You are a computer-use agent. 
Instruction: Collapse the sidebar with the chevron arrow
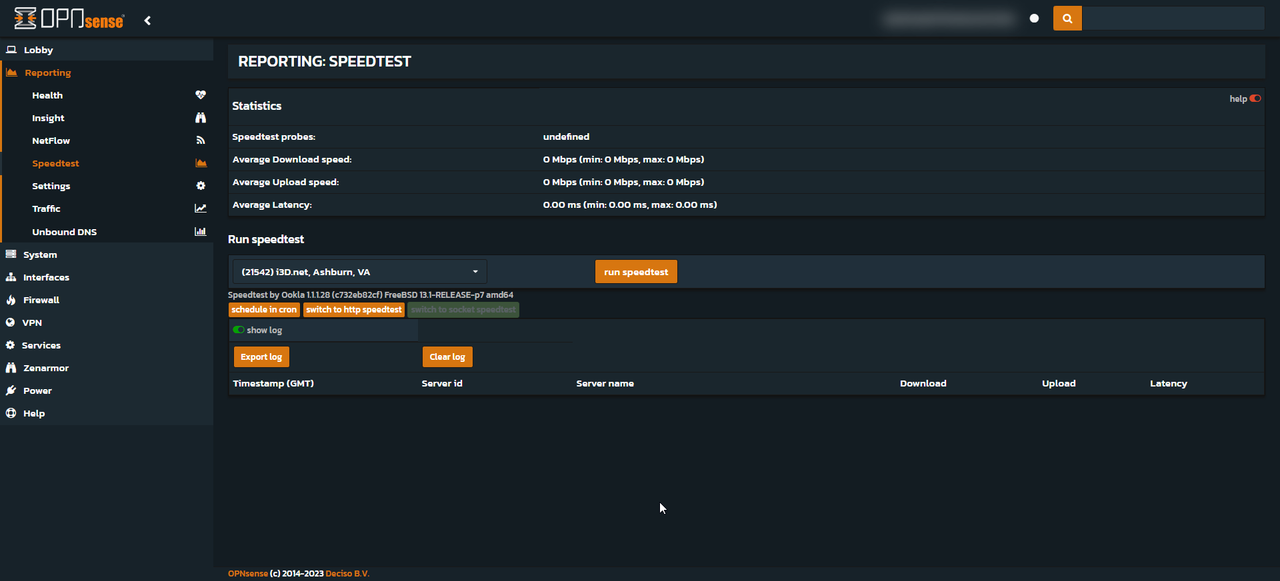[x=147, y=19]
